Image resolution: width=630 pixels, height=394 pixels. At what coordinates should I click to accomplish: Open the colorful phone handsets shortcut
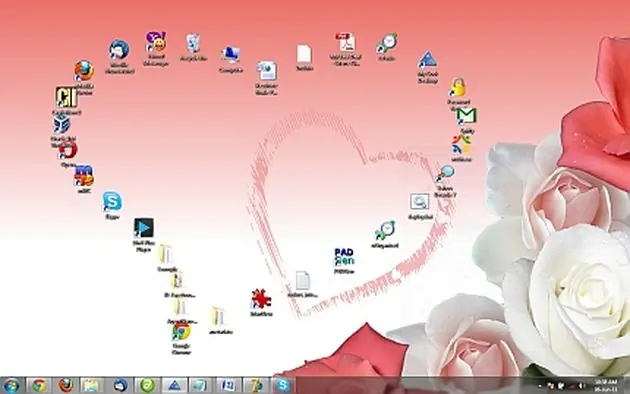461,144
